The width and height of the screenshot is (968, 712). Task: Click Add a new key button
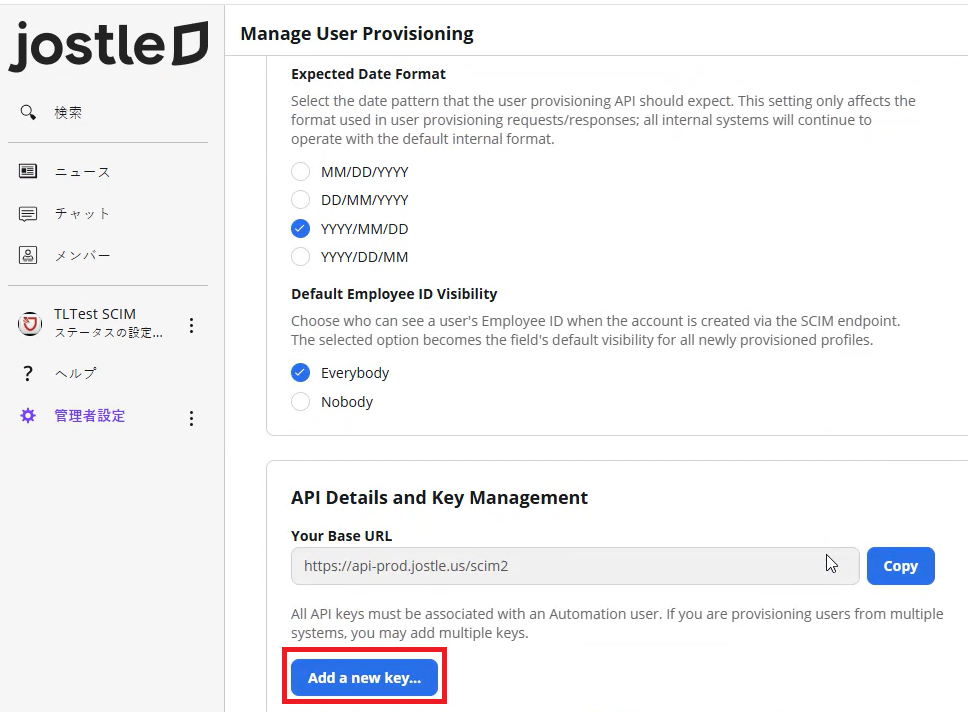coord(364,677)
